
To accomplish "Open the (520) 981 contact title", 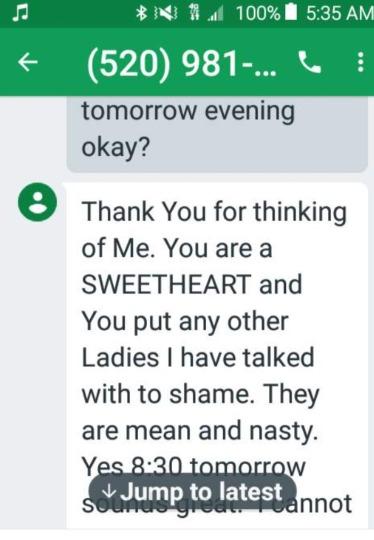I will coord(181,63).
